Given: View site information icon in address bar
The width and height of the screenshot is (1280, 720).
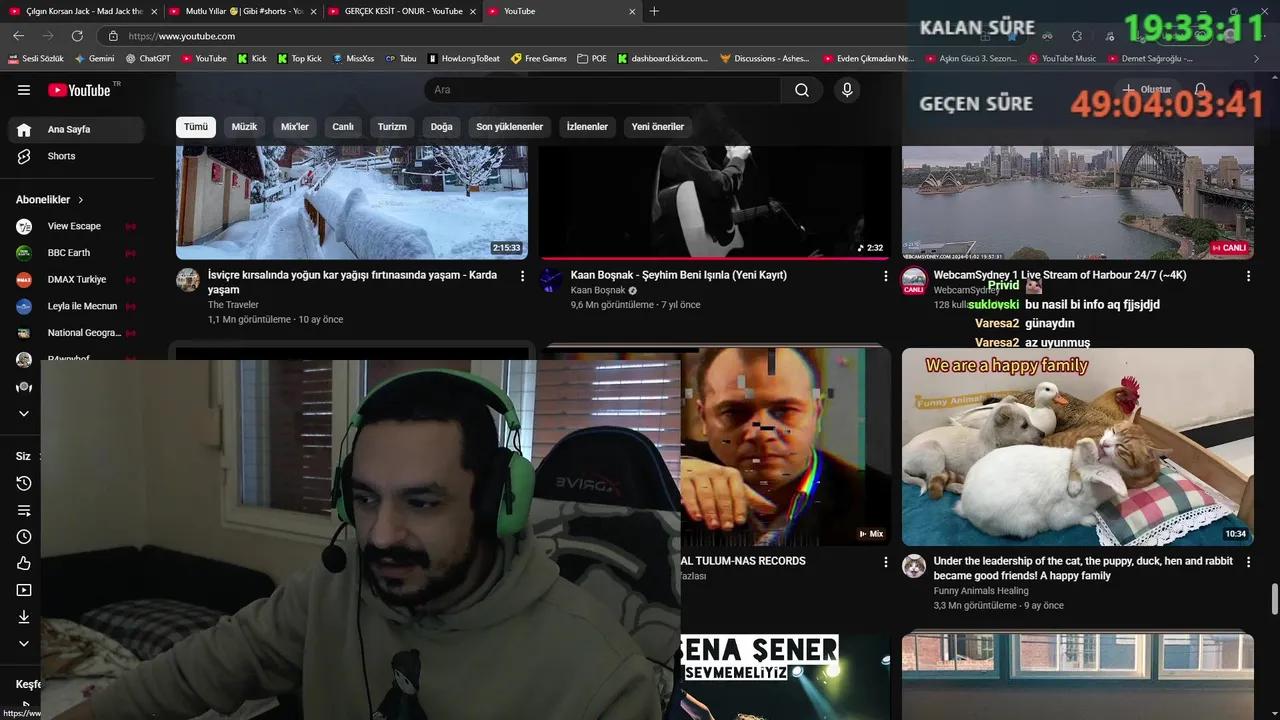Looking at the screenshot, I should (112, 36).
